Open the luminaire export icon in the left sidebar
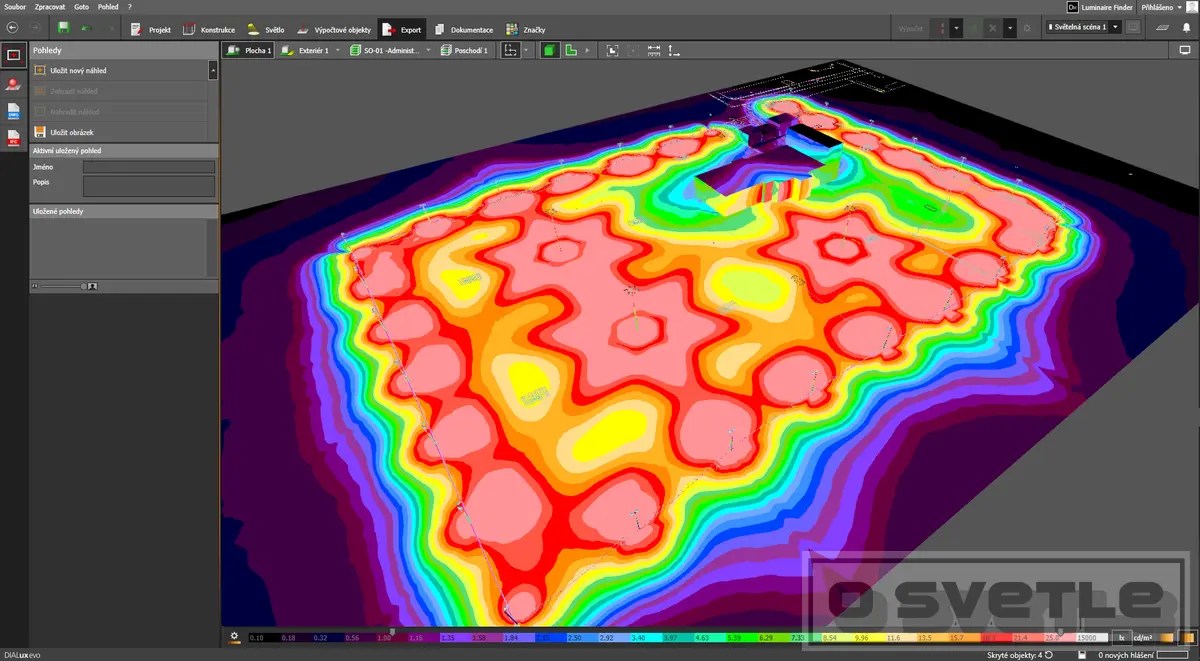This screenshot has height=661, width=1200. pos(14,84)
